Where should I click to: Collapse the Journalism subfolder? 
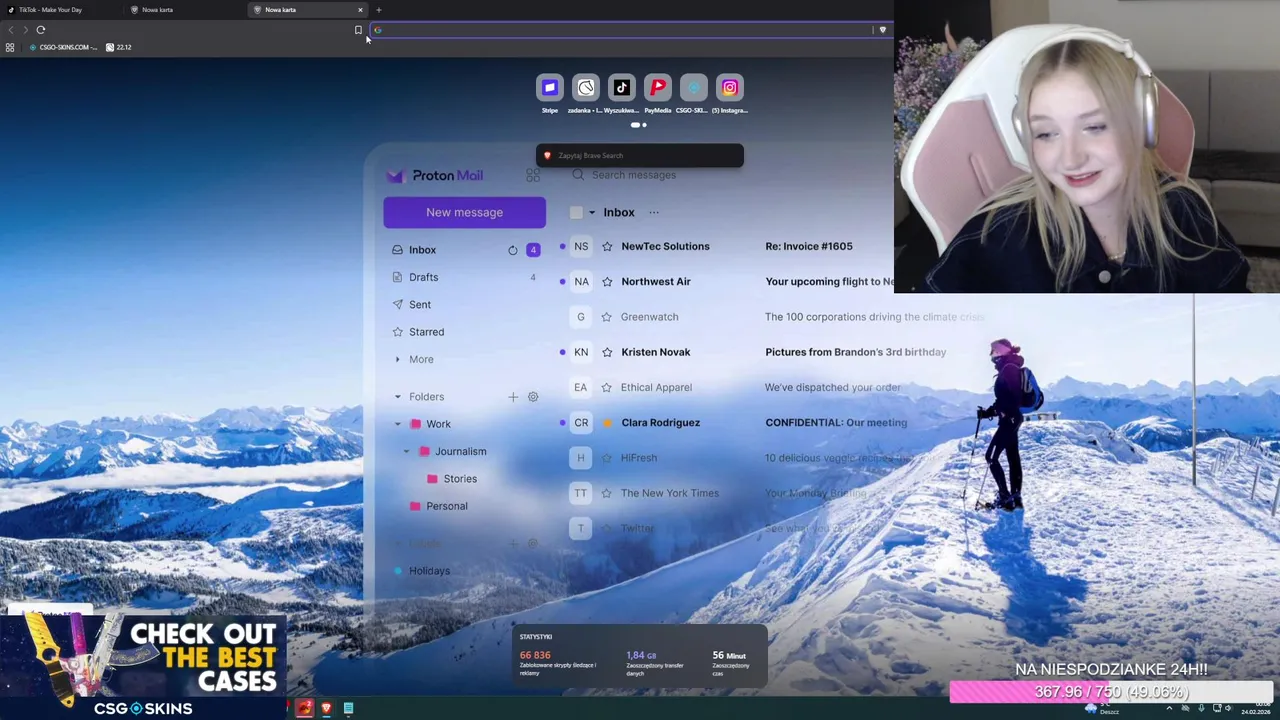click(406, 451)
